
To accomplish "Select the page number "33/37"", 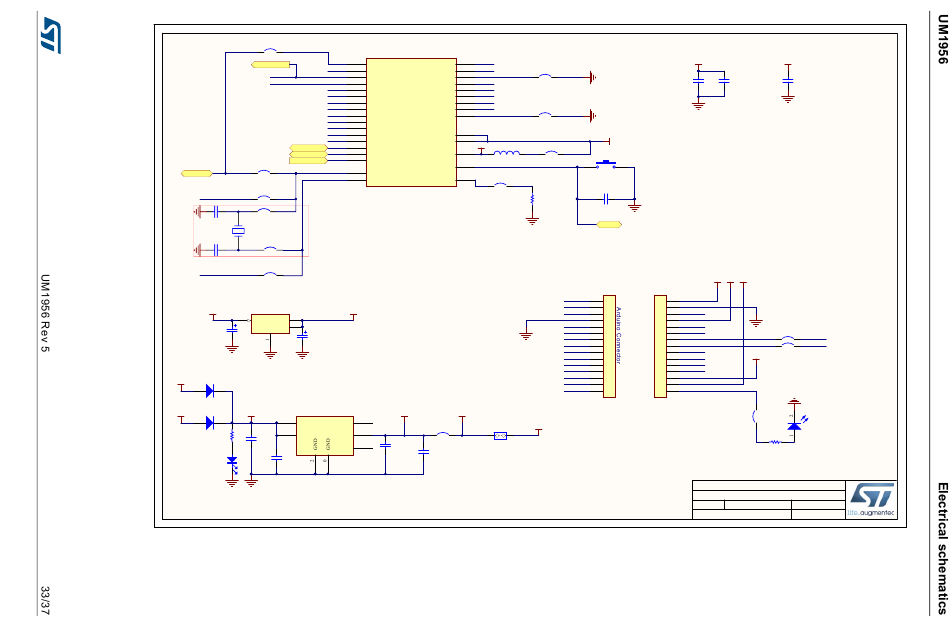I will pyautogui.click(x=45, y=600).
